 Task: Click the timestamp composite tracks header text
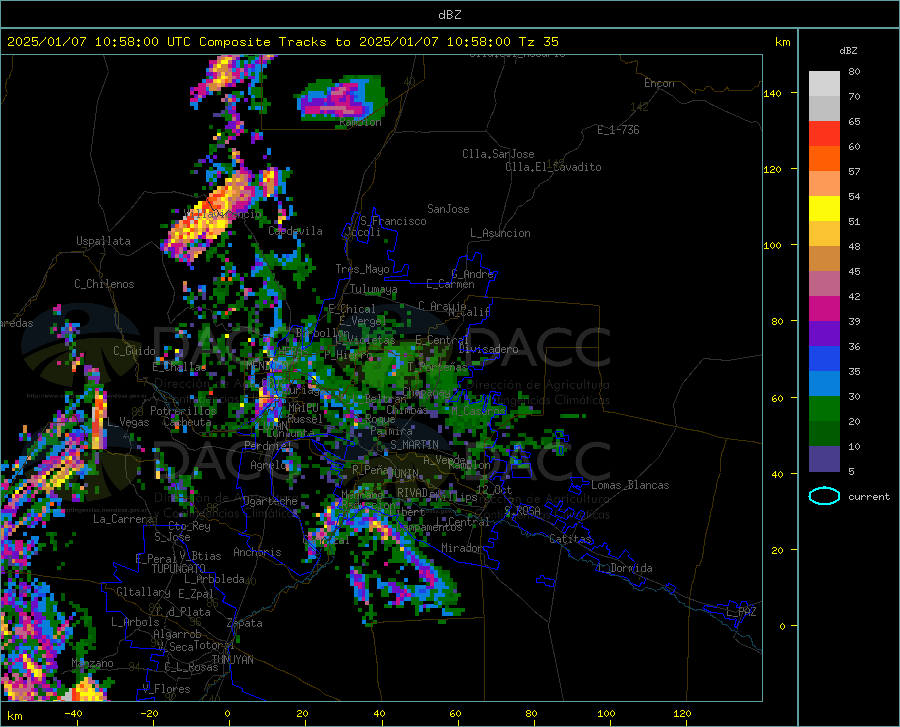pos(282,42)
